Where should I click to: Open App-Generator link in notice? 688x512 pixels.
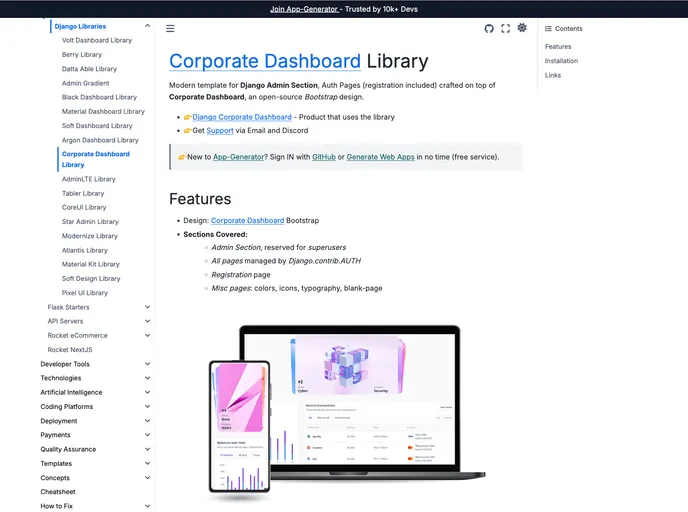(x=238, y=157)
